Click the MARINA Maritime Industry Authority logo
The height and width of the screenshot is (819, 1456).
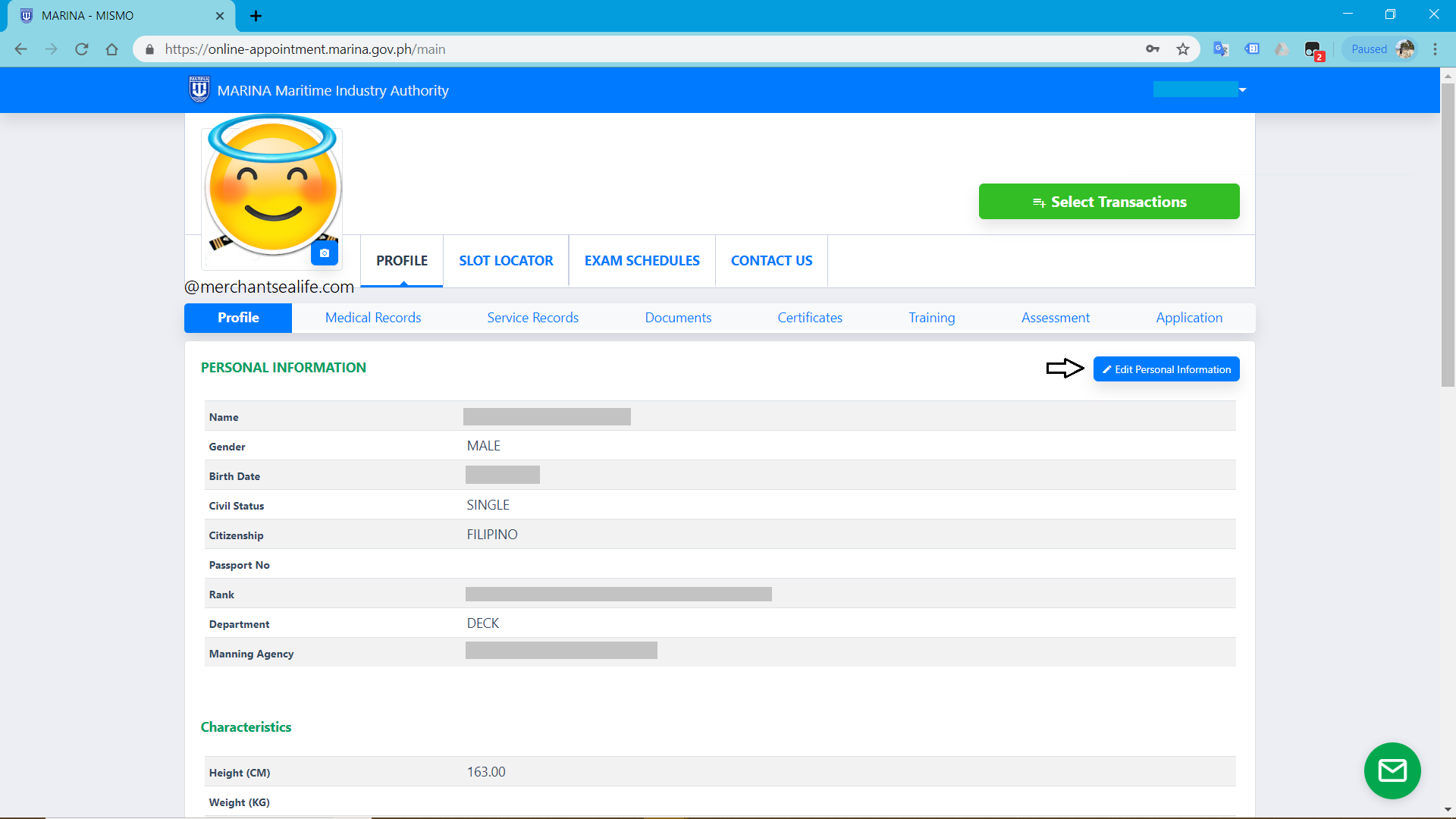(199, 91)
